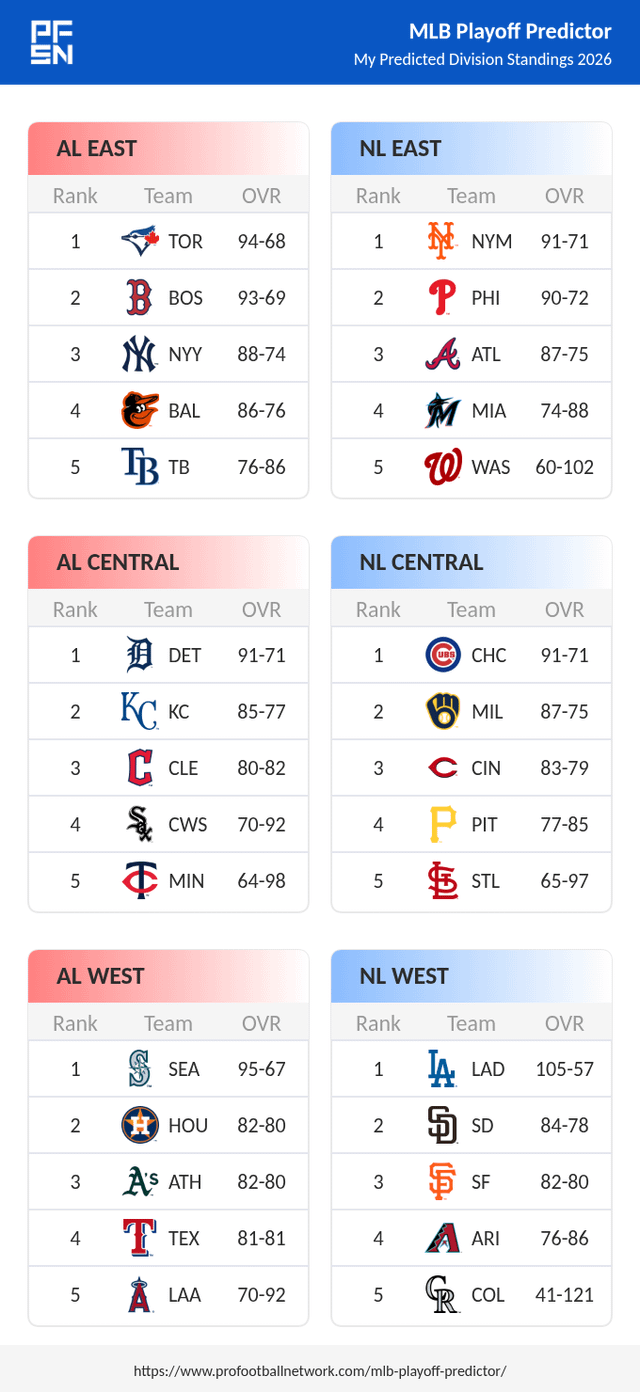Image resolution: width=640 pixels, height=1392 pixels.
Task: Click the OVR column header in NL East
Action: pos(564,196)
